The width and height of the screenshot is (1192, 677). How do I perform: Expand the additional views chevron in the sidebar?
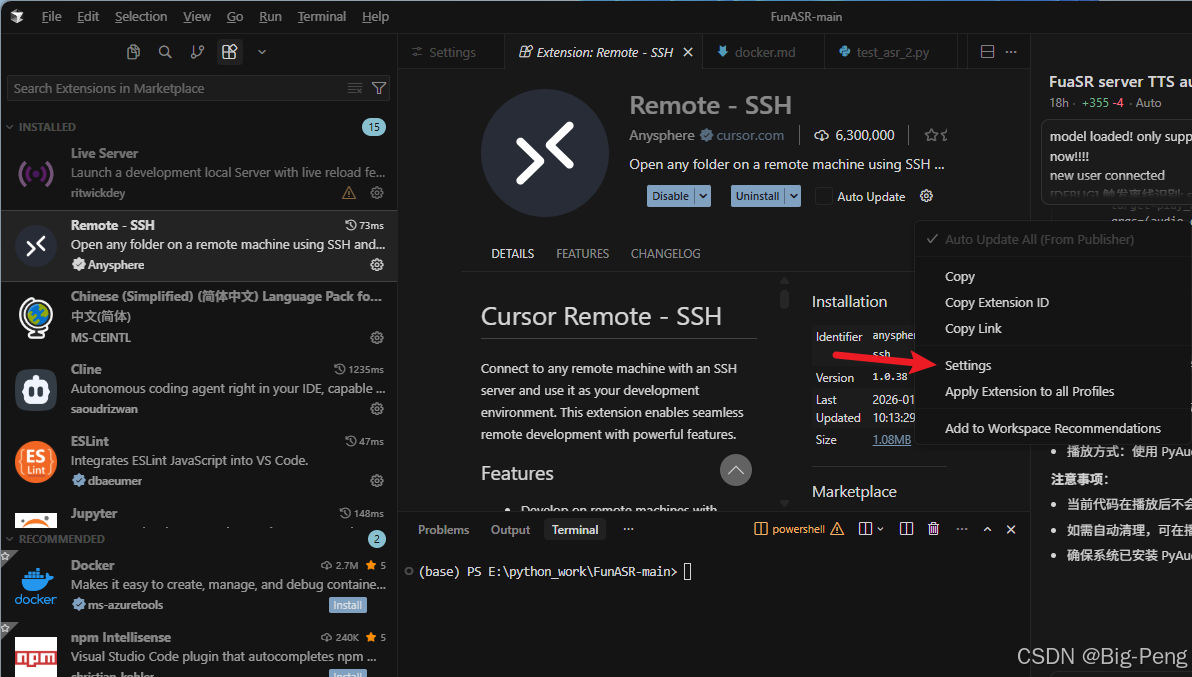[x=261, y=51]
